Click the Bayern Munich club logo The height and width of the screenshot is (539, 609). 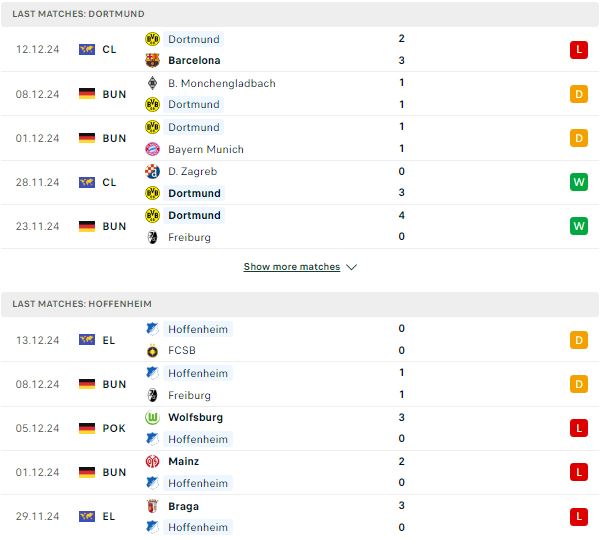(x=152, y=149)
